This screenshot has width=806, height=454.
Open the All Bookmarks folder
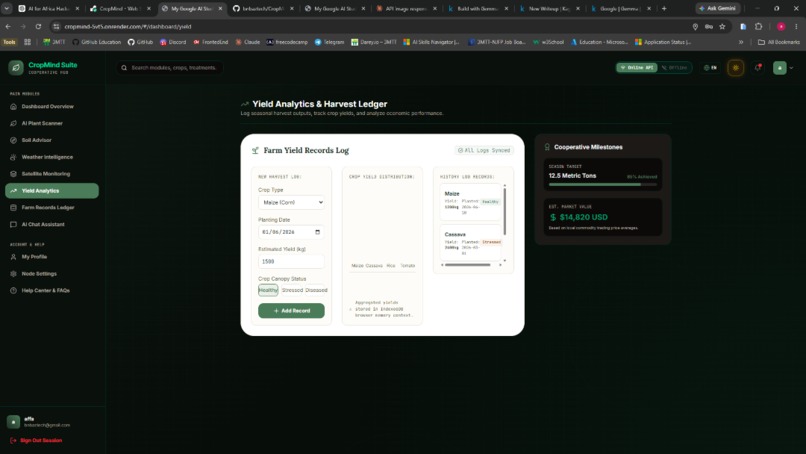pos(779,42)
